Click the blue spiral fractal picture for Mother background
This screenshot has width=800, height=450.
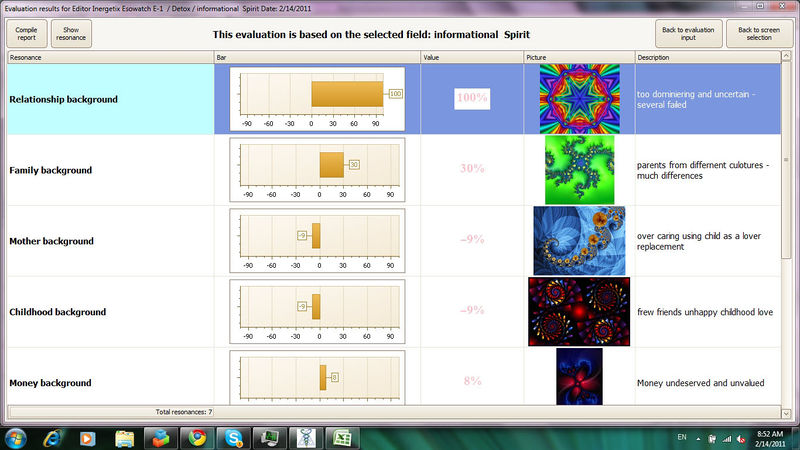pyautogui.click(x=579, y=241)
